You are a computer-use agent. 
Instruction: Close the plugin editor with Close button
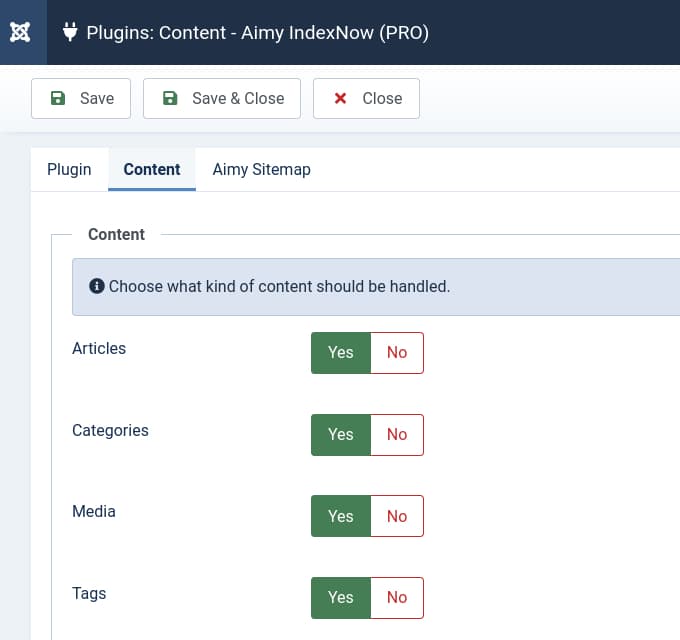click(x=366, y=98)
